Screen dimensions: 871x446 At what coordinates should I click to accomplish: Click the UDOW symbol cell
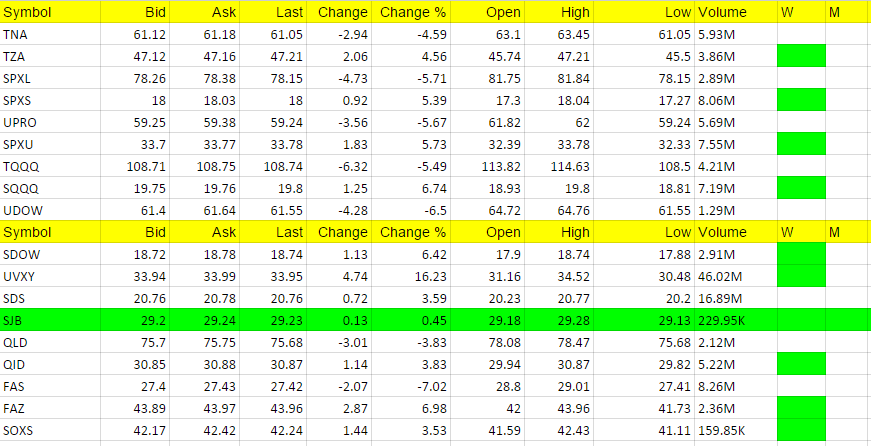(x=50, y=210)
